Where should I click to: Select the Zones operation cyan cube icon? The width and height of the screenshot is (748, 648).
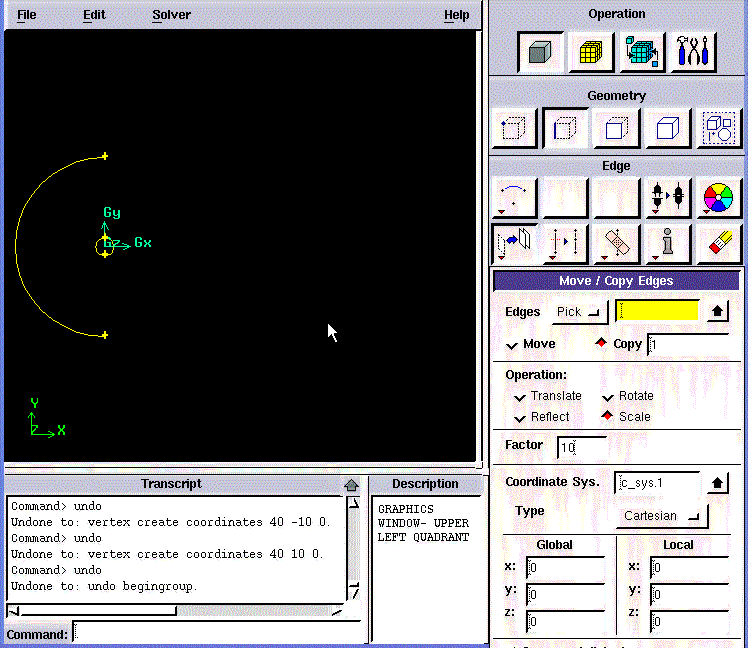pyautogui.click(x=642, y=52)
